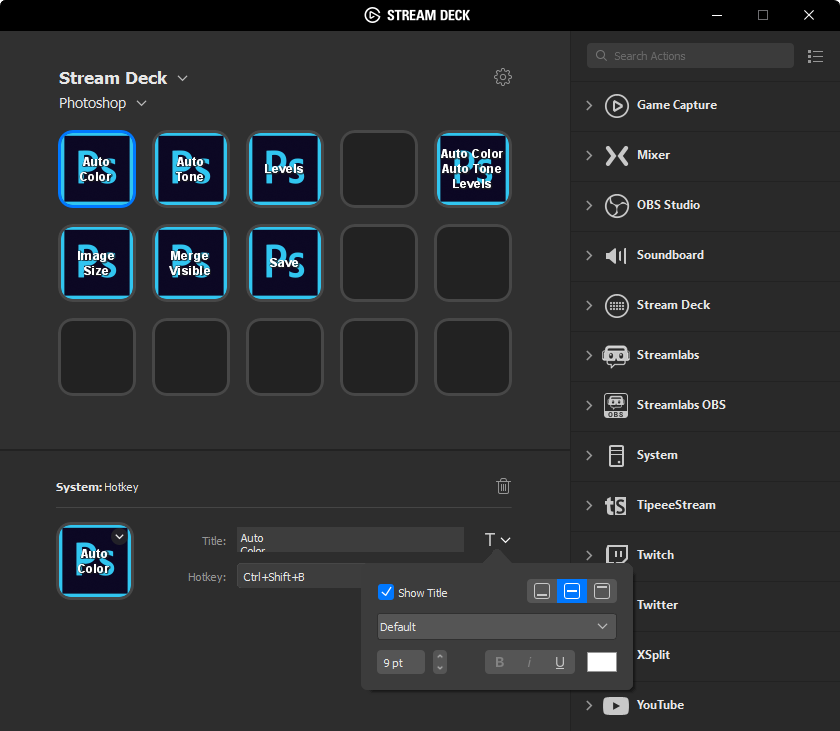Screen dimensions: 840x731
Task: Select the Merge Visible key
Action: (x=190, y=263)
